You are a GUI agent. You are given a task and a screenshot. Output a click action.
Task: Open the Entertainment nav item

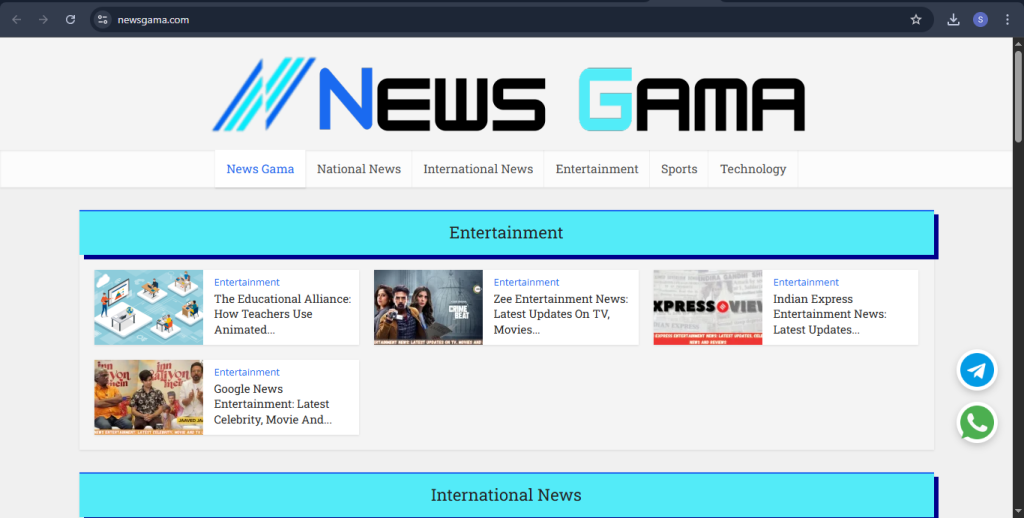(597, 169)
